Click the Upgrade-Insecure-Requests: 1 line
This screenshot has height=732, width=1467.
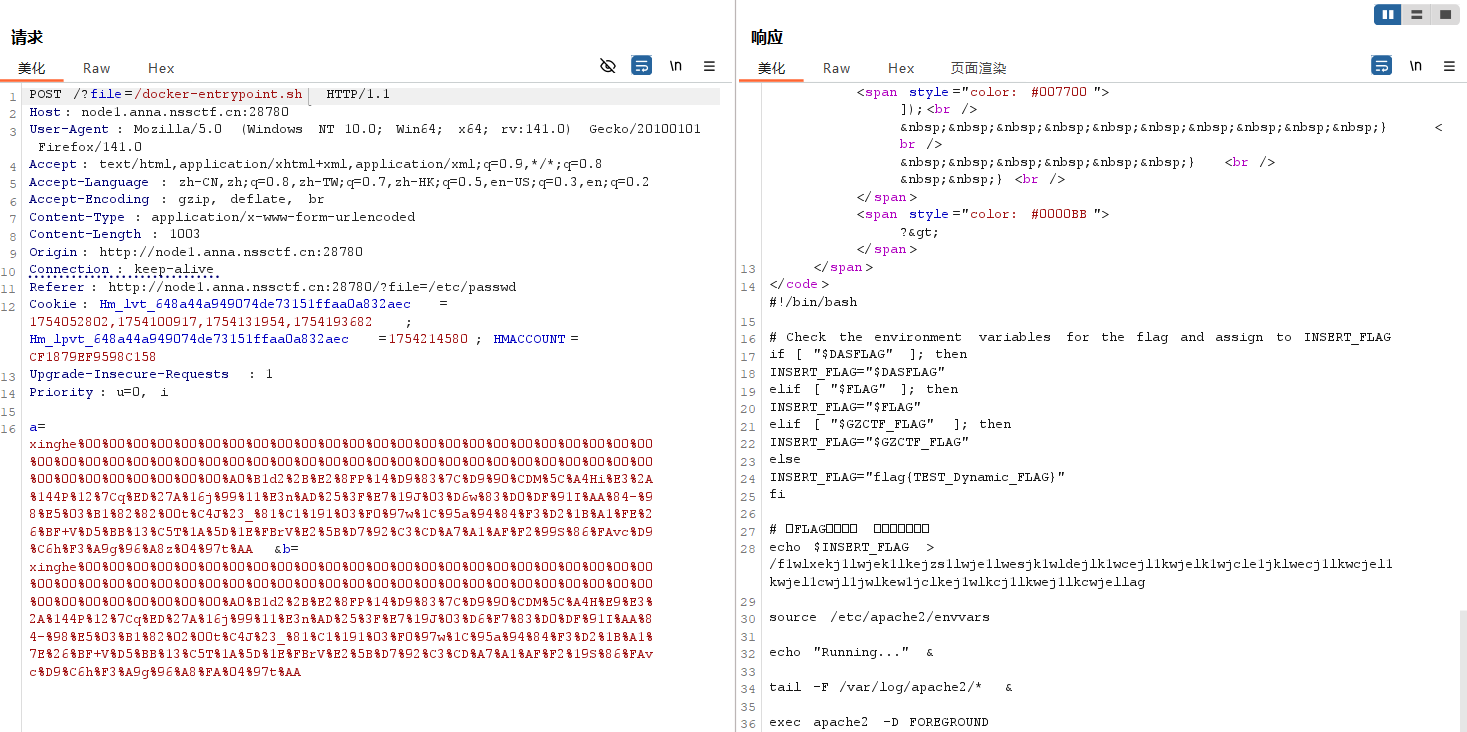click(151, 374)
